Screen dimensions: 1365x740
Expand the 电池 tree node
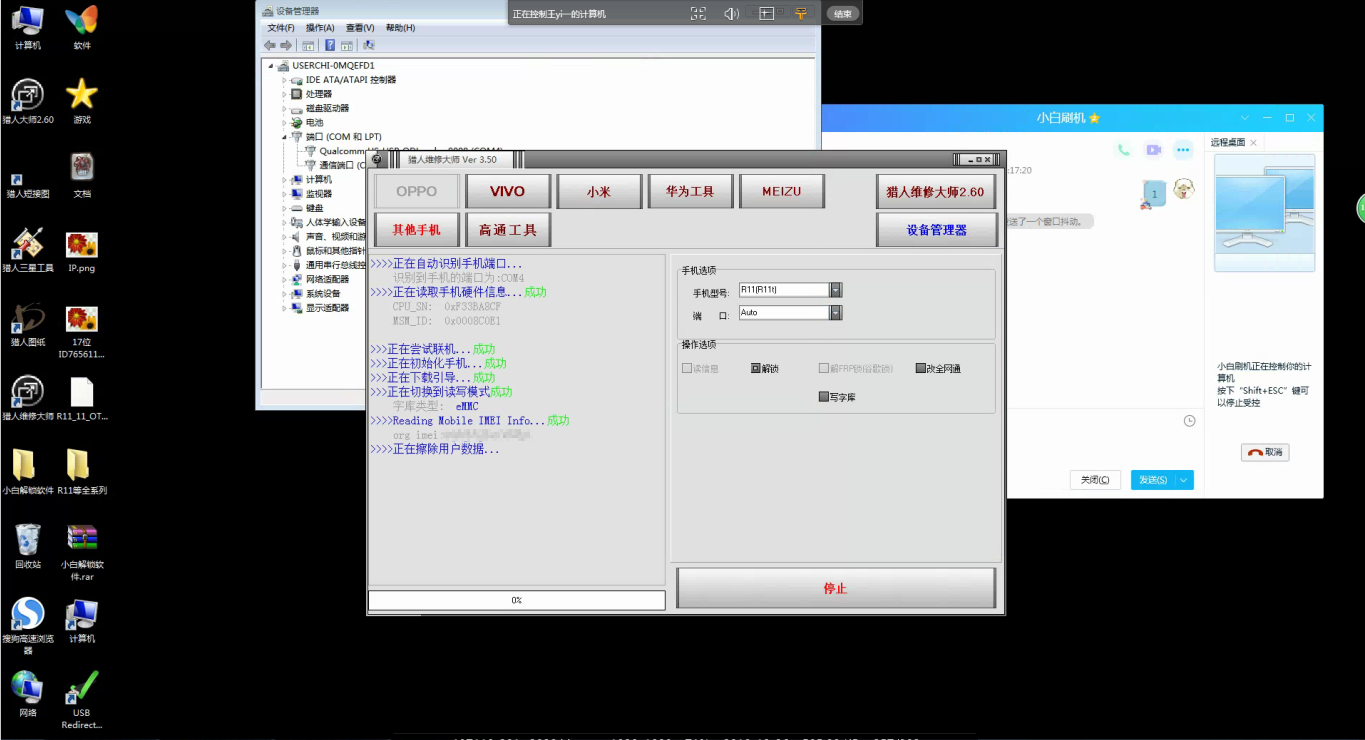tap(284, 123)
